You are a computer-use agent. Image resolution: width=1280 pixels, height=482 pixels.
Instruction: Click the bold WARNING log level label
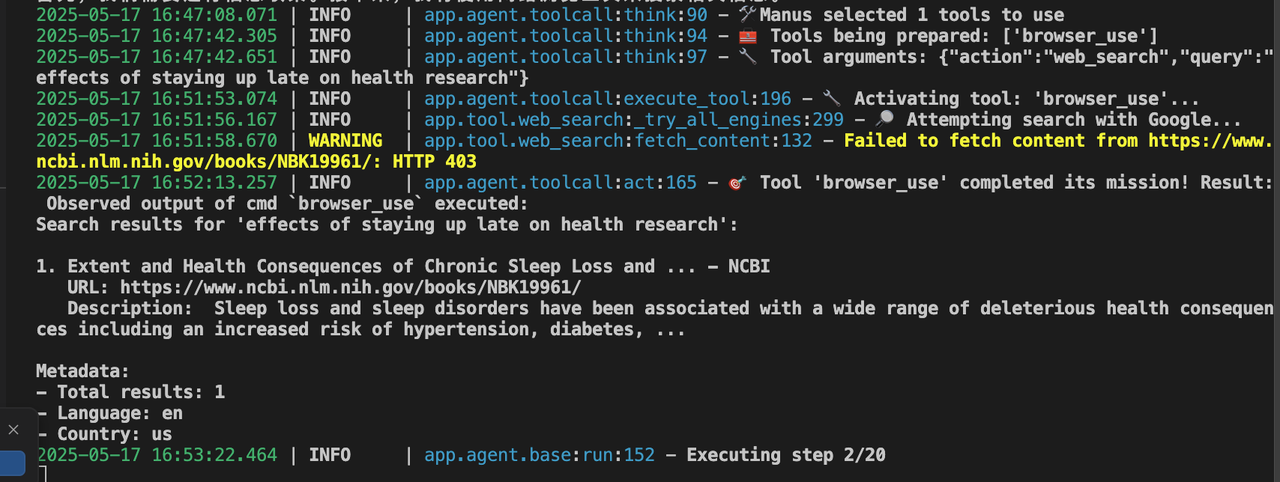pos(345,140)
